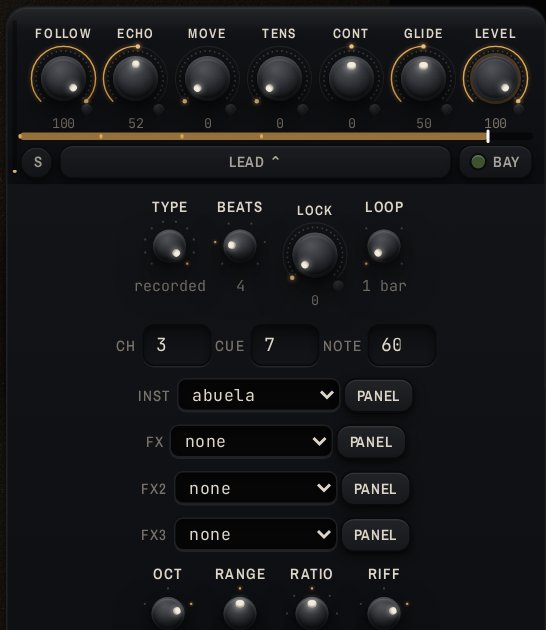Click the LEVEL knob

pyautogui.click(x=495, y=78)
